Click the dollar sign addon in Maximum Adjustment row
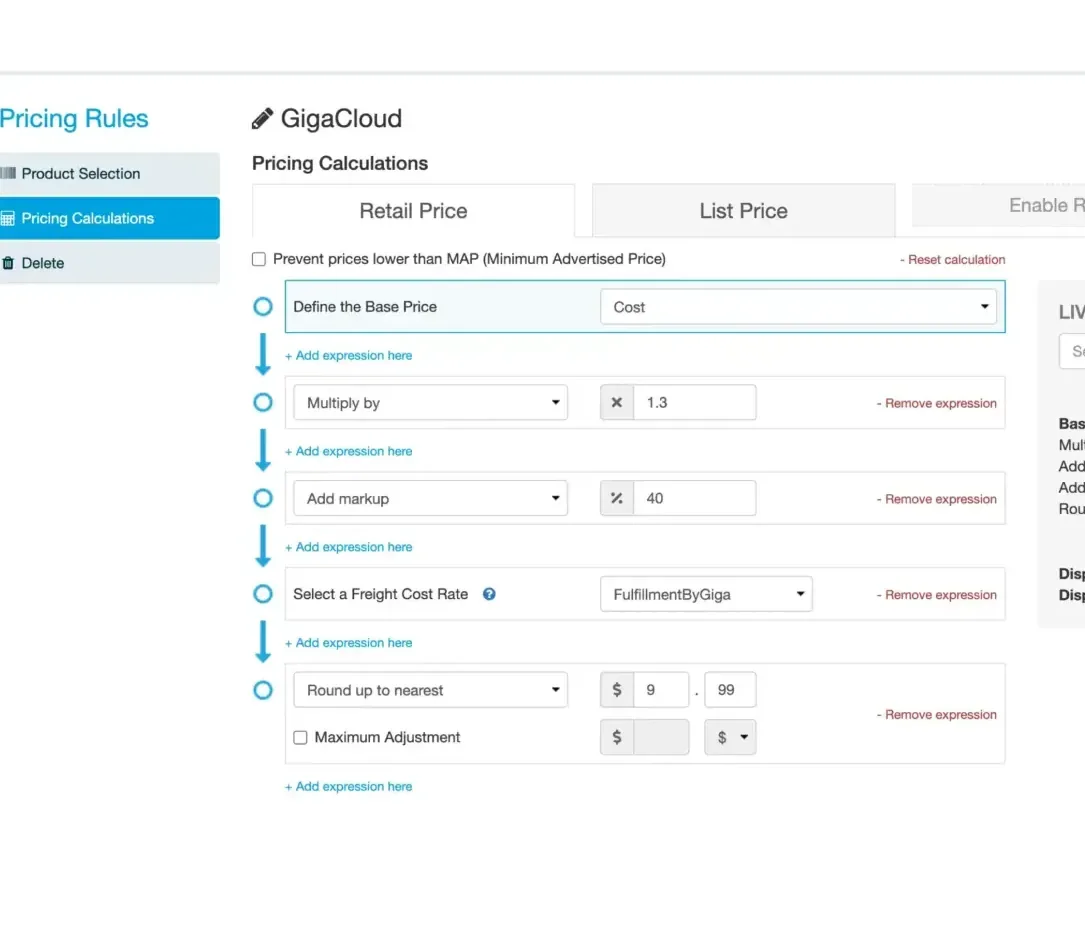Viewport: 1085px width, 927px height. point(617,737)
